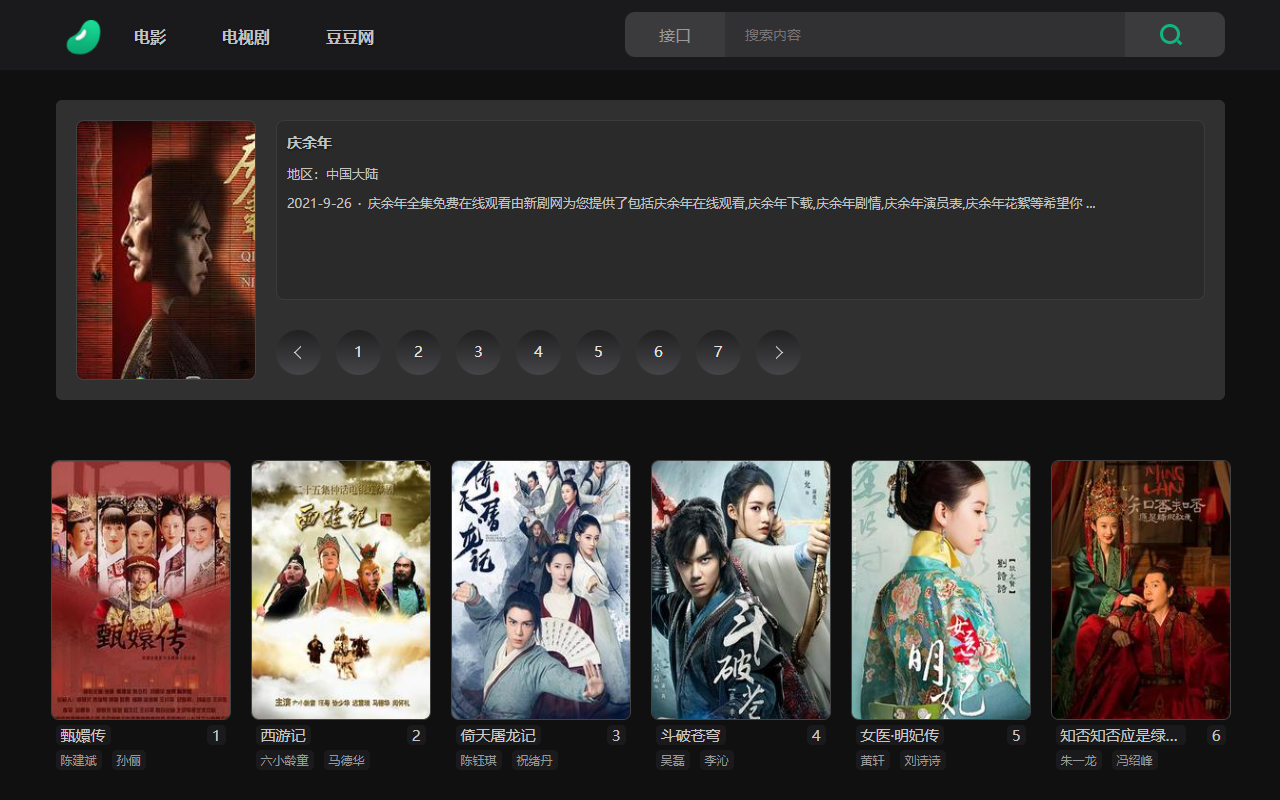Open the 电影 menu item
The image size is (1280, 800).
click(150, 38)
